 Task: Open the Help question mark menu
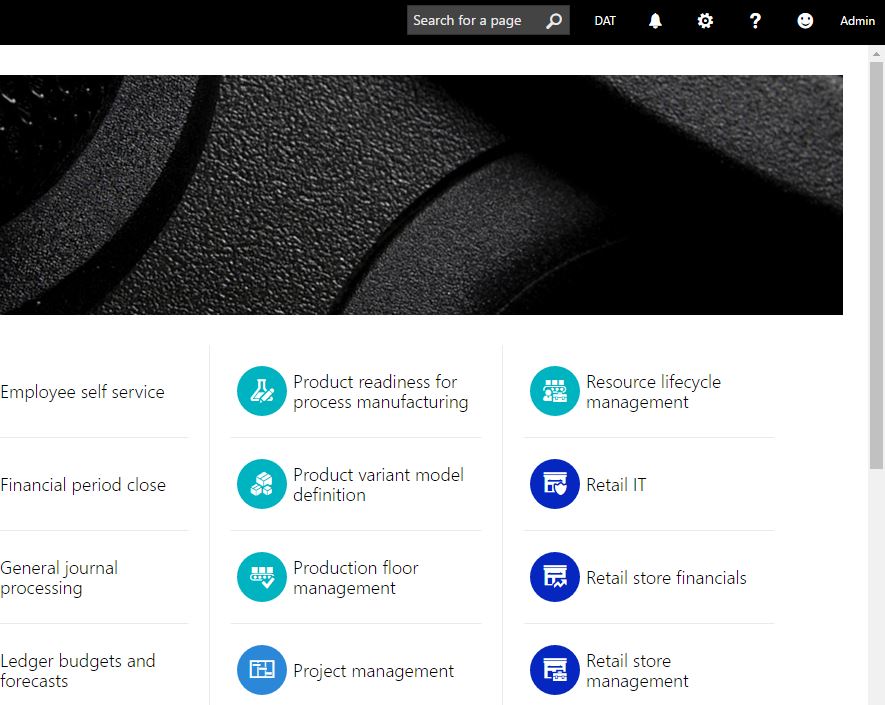(x=755, y=21)
